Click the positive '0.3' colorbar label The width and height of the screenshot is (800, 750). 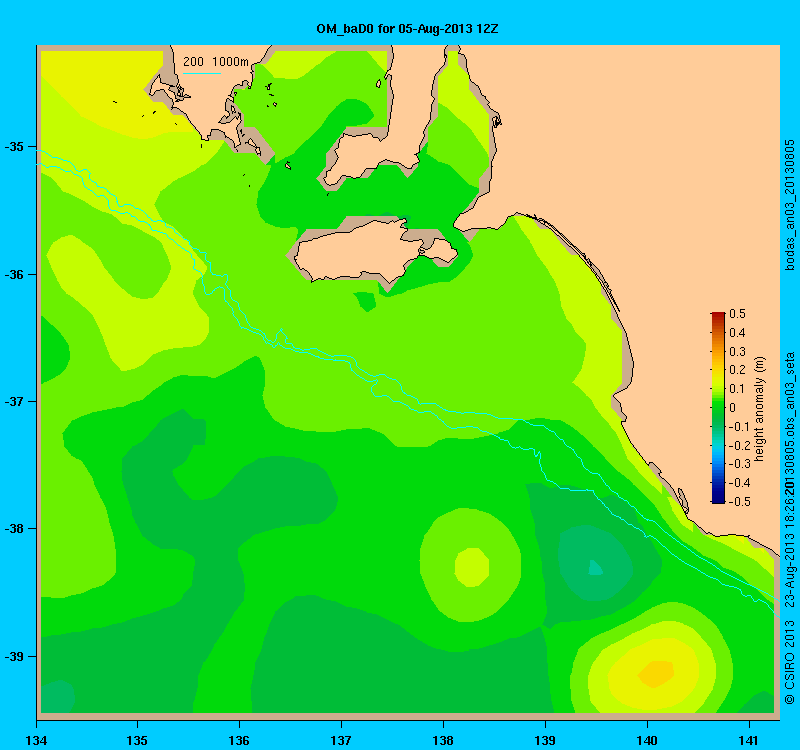(737, 352)
